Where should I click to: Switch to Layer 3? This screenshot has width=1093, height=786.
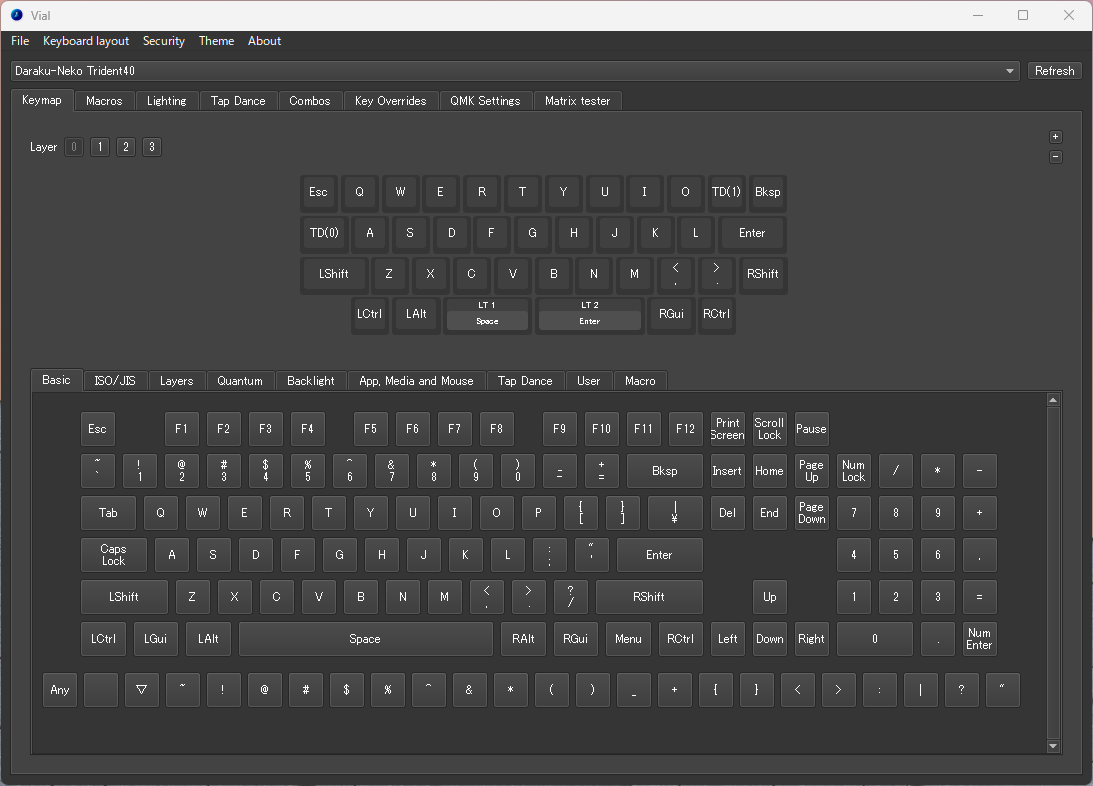tap(151, 147)
